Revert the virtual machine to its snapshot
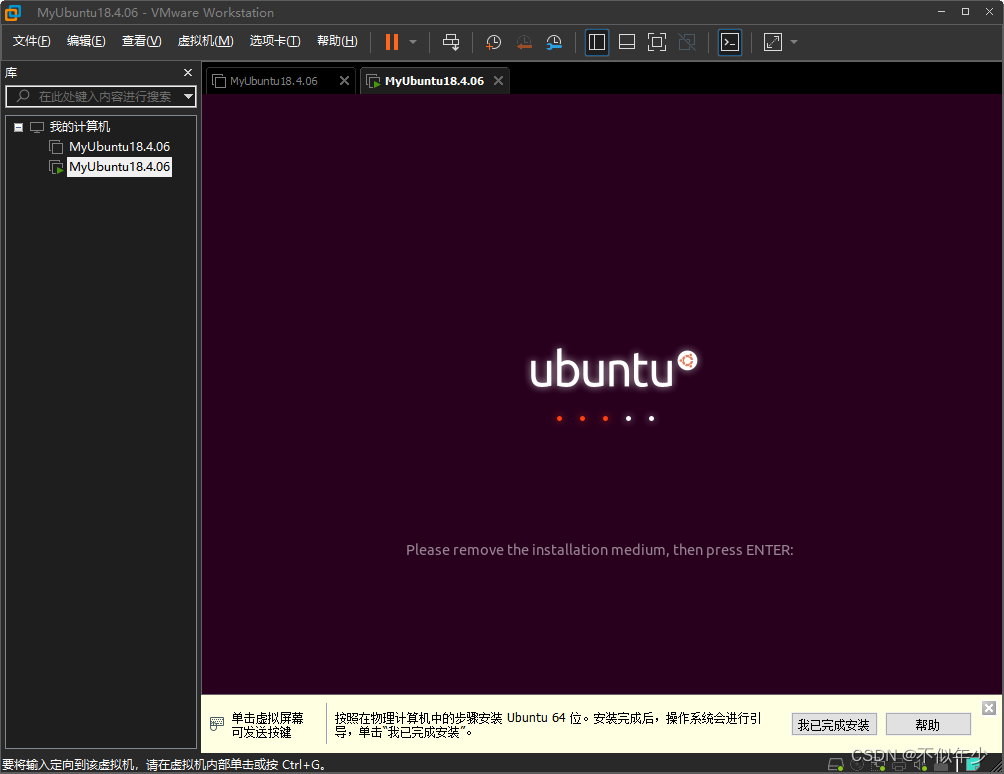This screenshot has width=1004, height=774. pos(524,42)
